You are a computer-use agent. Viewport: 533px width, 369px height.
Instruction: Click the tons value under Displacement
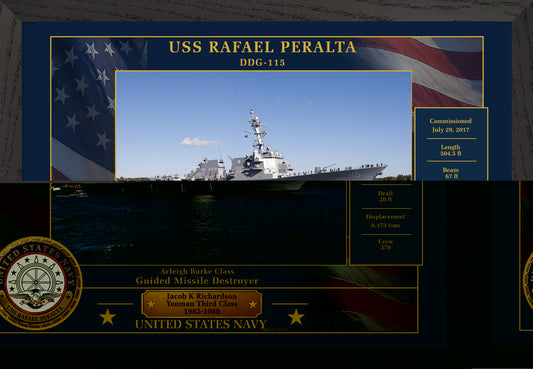coord(385,225)
